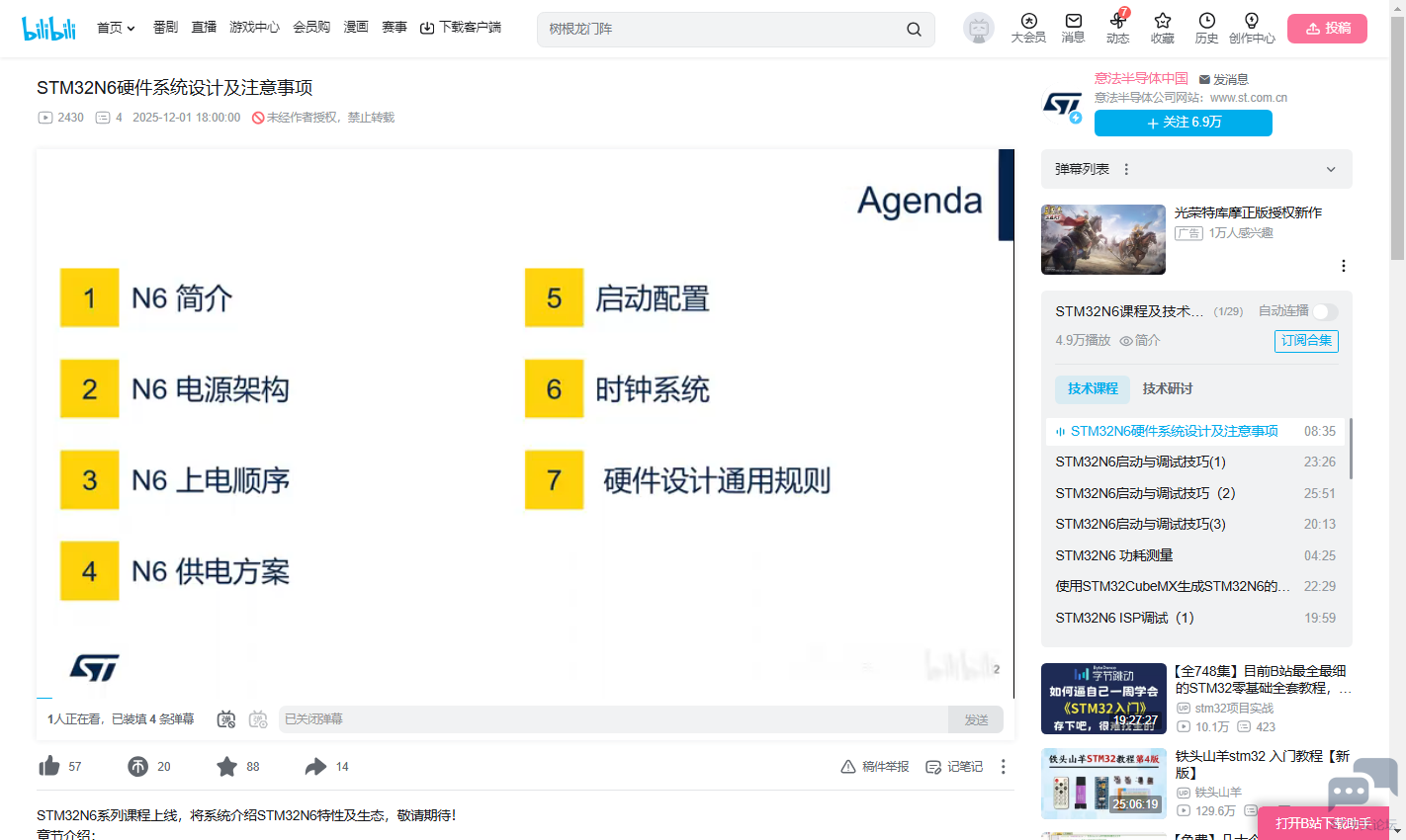1406x840 pixels.
Task: Click 发消息 envelope icon
Action: pyautogui.click(x=1204, y=79)
